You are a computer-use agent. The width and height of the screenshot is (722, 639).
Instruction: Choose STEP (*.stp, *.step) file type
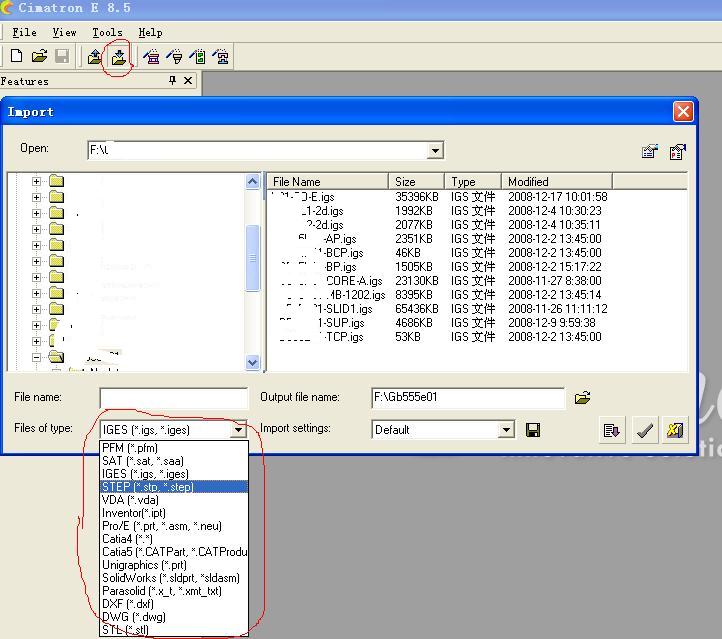(x=174, y=487)
